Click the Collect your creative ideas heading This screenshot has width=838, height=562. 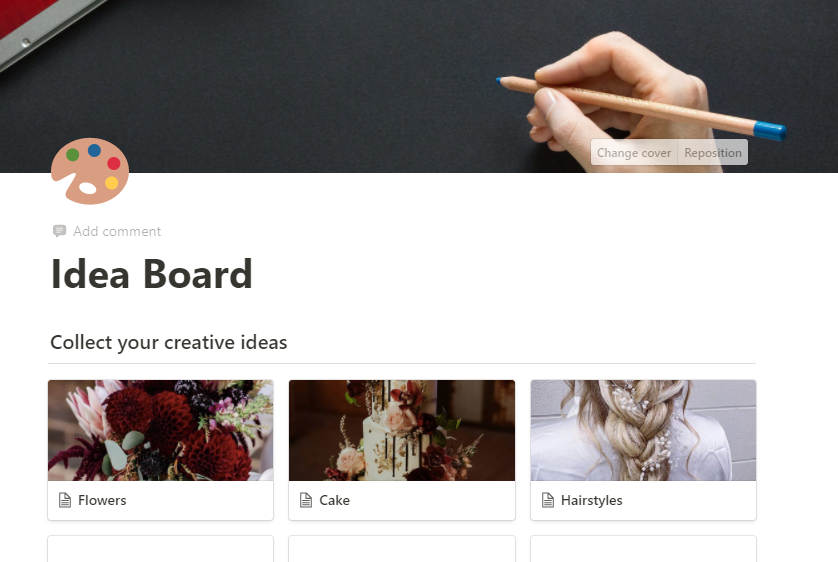168,342
